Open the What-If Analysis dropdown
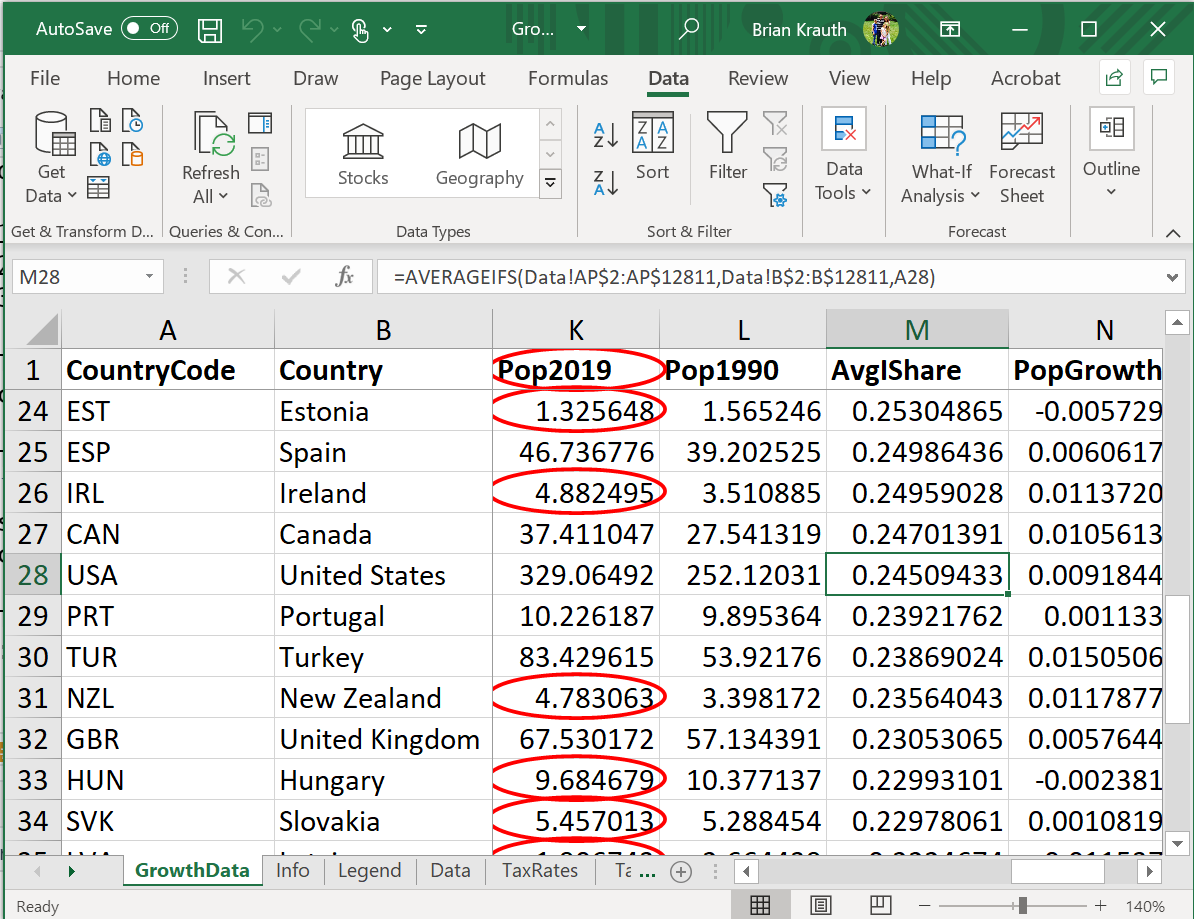Screen dimensions: 1194x919 (x=941, y=158)
